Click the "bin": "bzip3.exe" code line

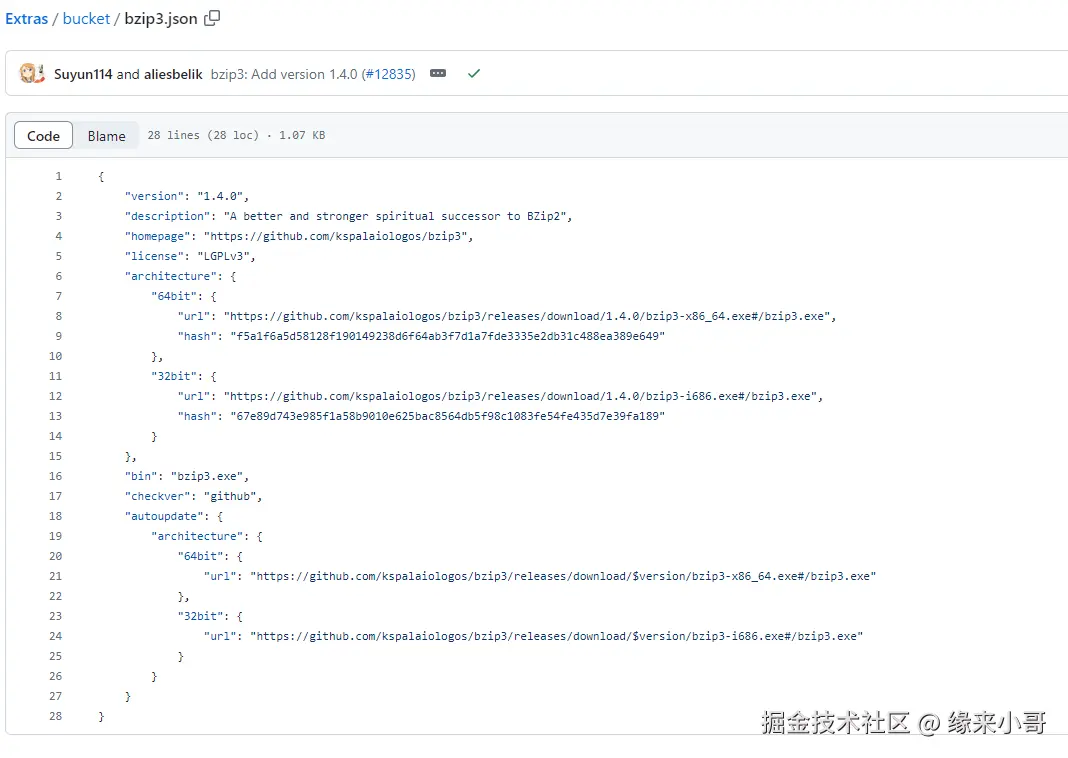point(187,476)
